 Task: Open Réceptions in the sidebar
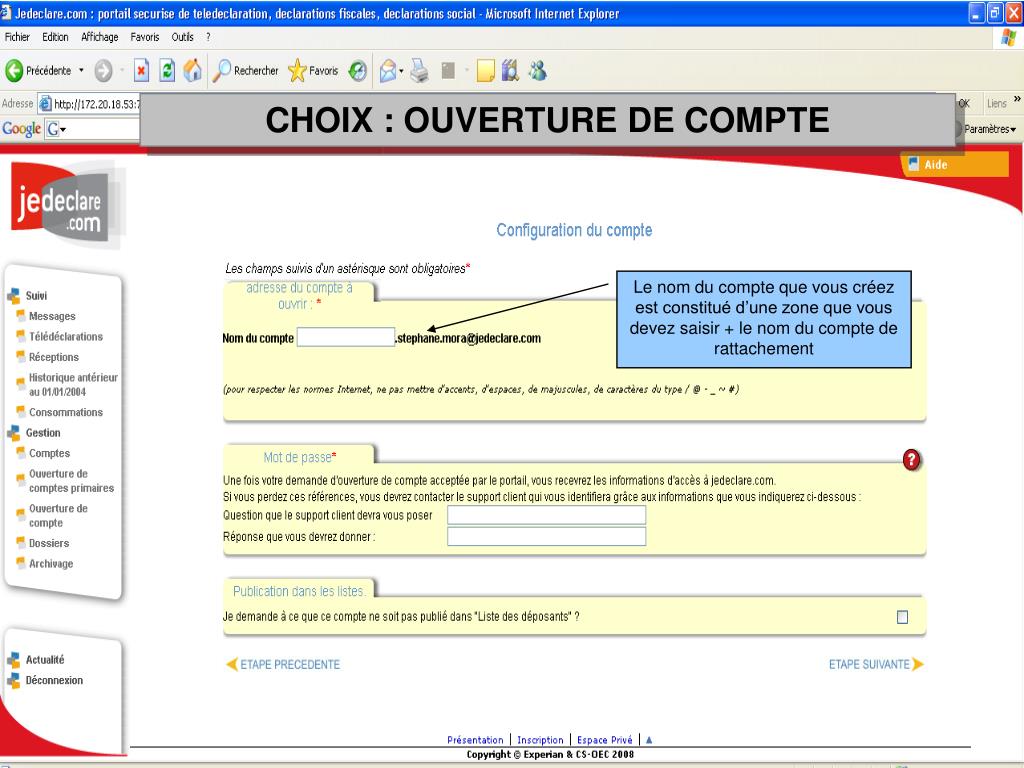pos(54,357)
